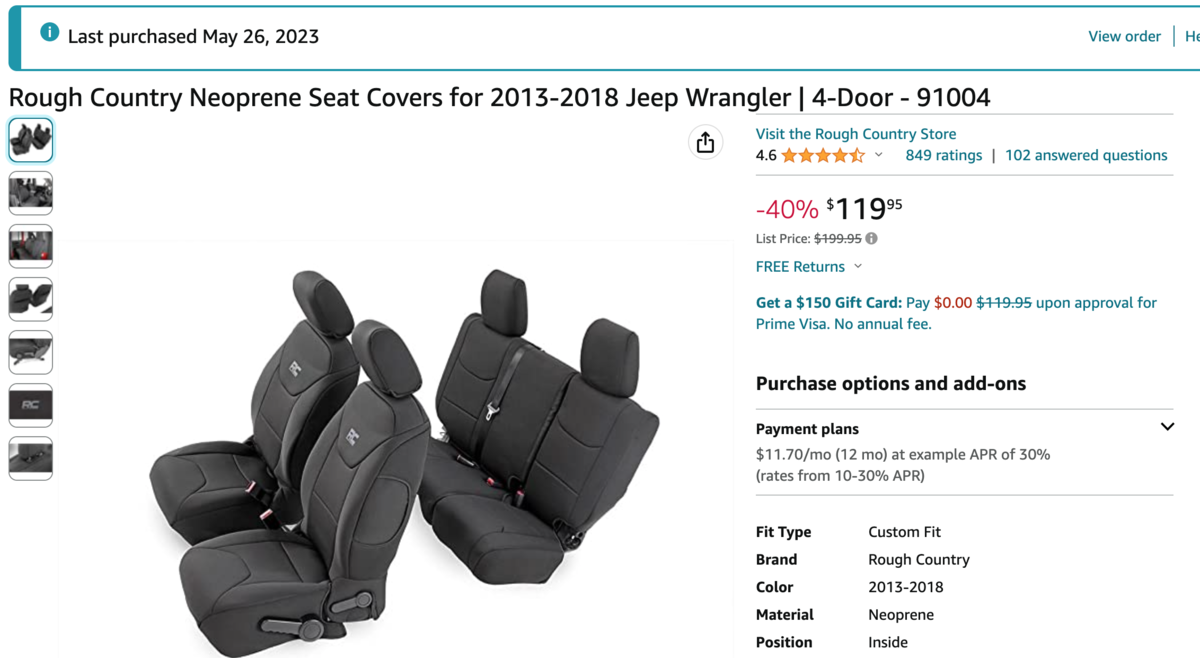Select the third thumbnail with red accents

pyautogui.click(x=30, y=246)
